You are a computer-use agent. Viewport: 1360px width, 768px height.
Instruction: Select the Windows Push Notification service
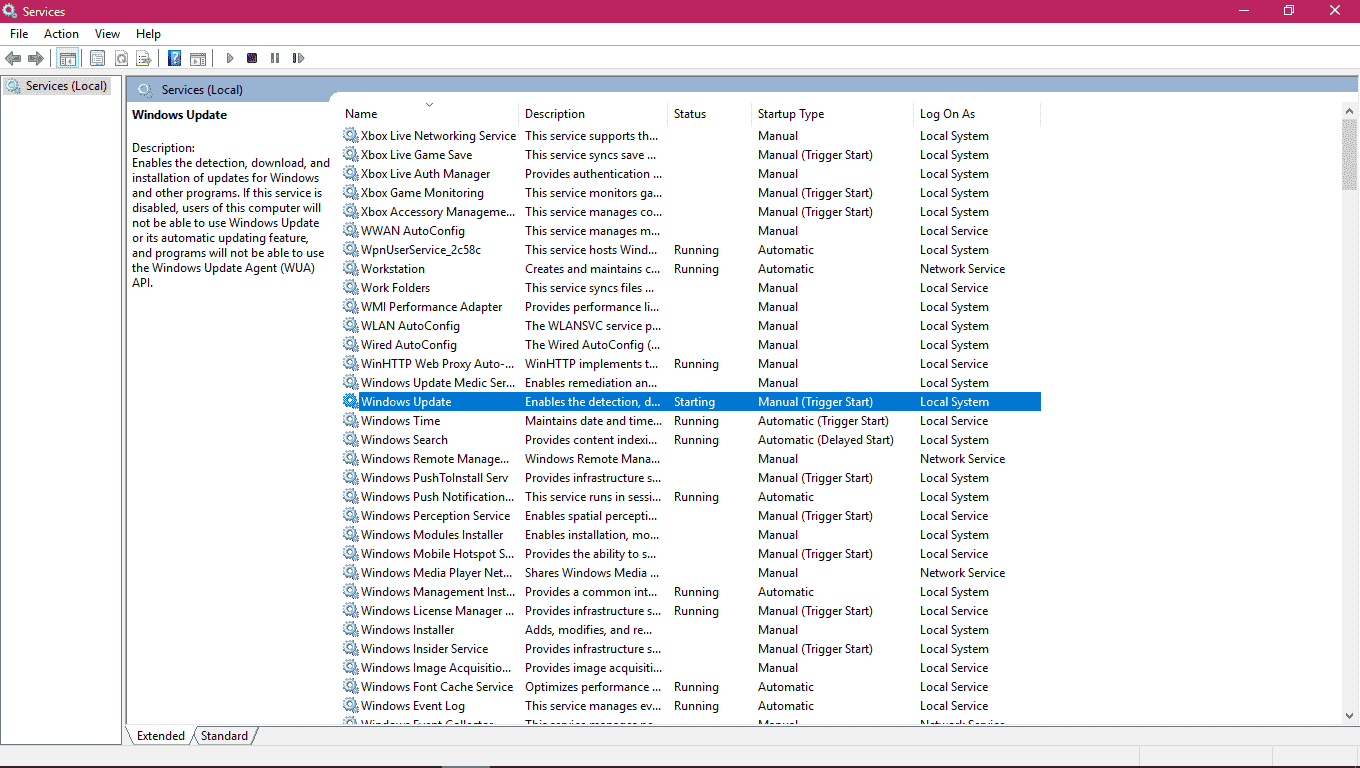(691, 497)
